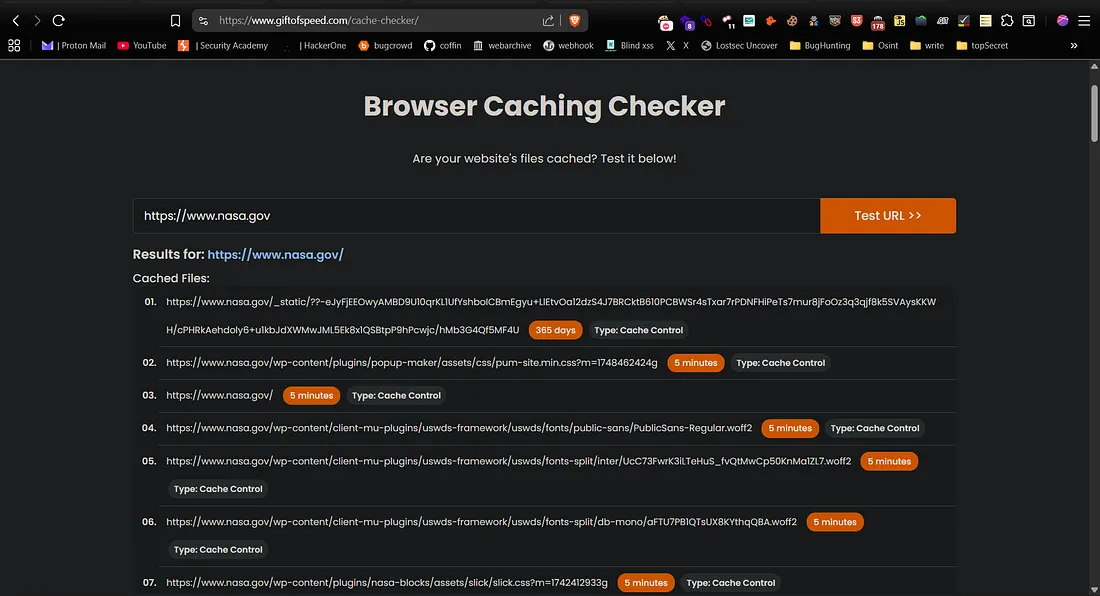Open the .git finder extension icon
This screenshot has width=1100, height=596.
[943, 21]
